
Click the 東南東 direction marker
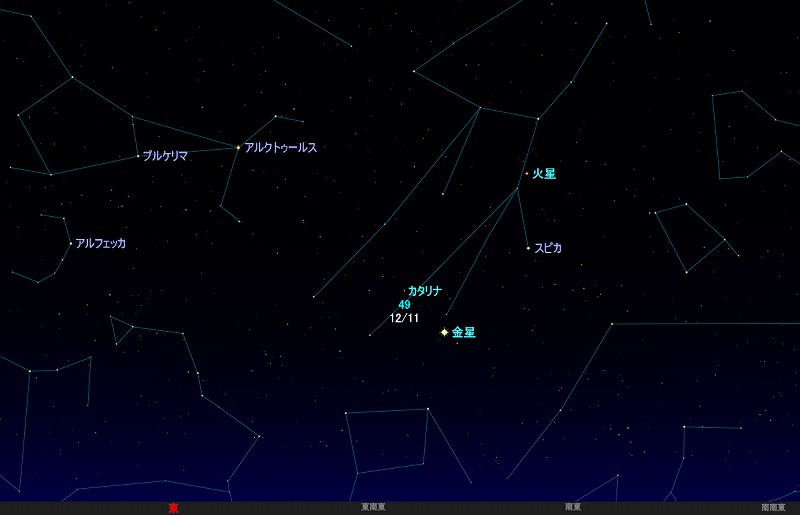373,507
